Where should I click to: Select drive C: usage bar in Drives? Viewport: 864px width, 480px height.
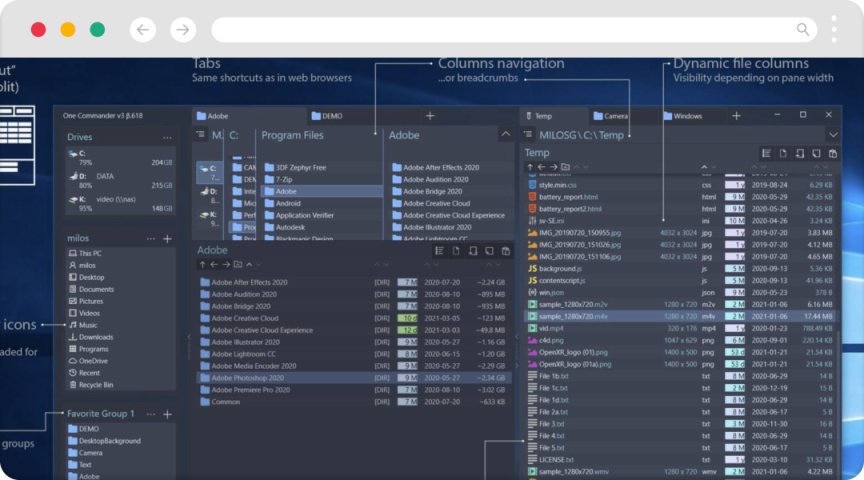pyautogui.click(x=120, y=158)
